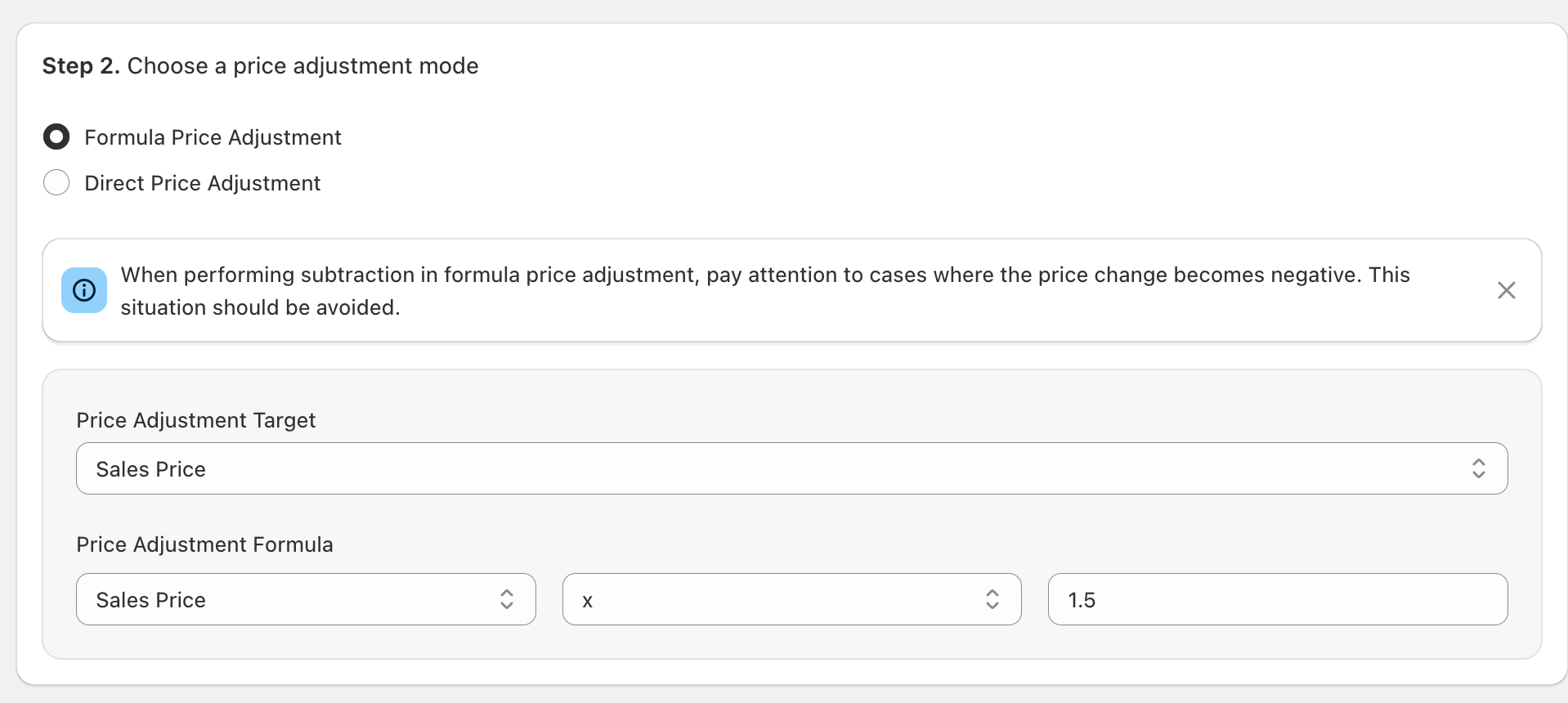
Task: Click the Direct Price Adjustment label text
Action: 202,183
